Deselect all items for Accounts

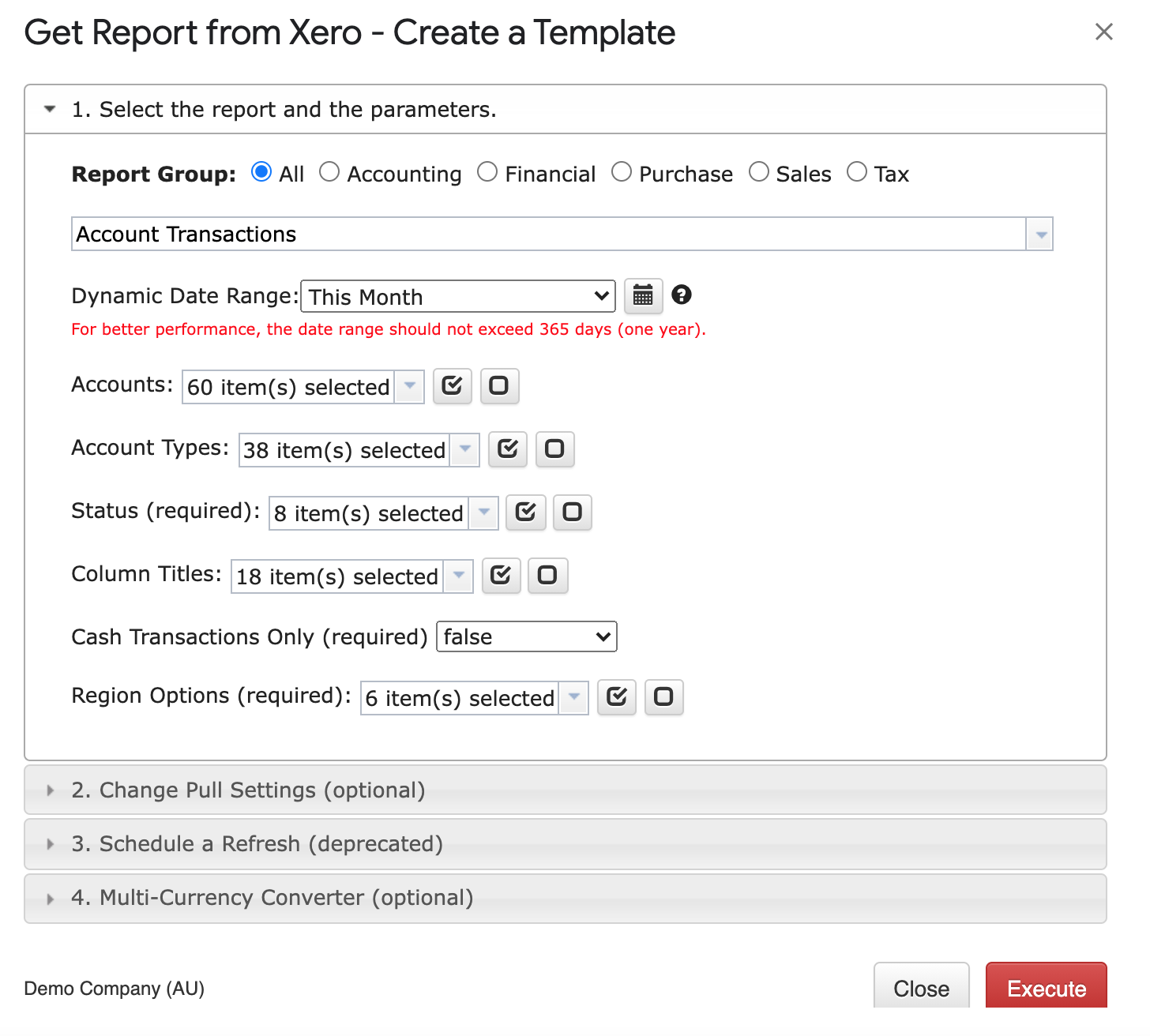coord(499,386)
